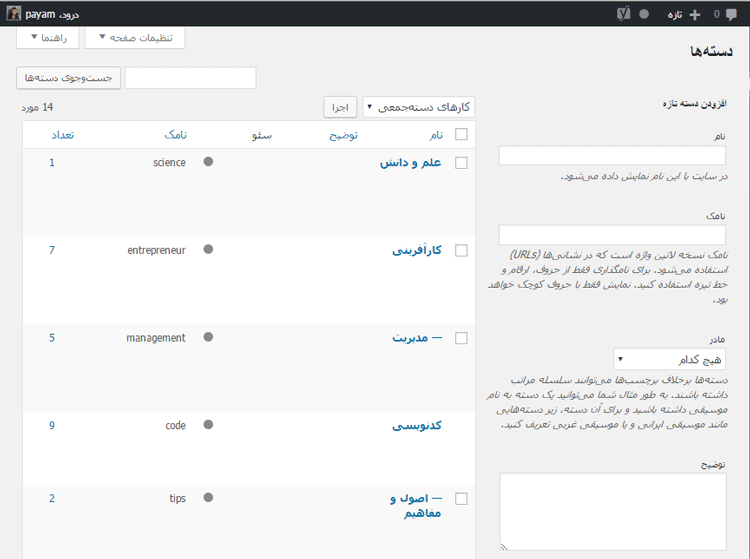Check the box for کارآفرینی category
The height and width of the screenshot is (559, 750).
[461, 251]
